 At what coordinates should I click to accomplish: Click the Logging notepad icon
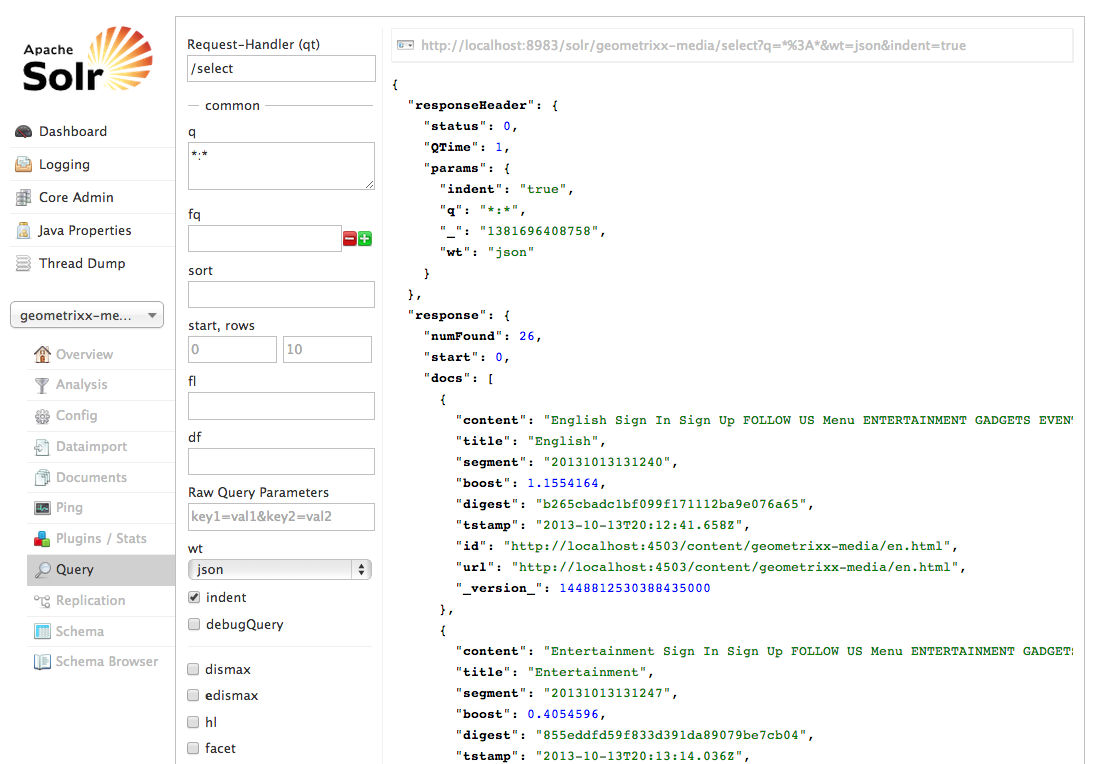coord(24,165)
